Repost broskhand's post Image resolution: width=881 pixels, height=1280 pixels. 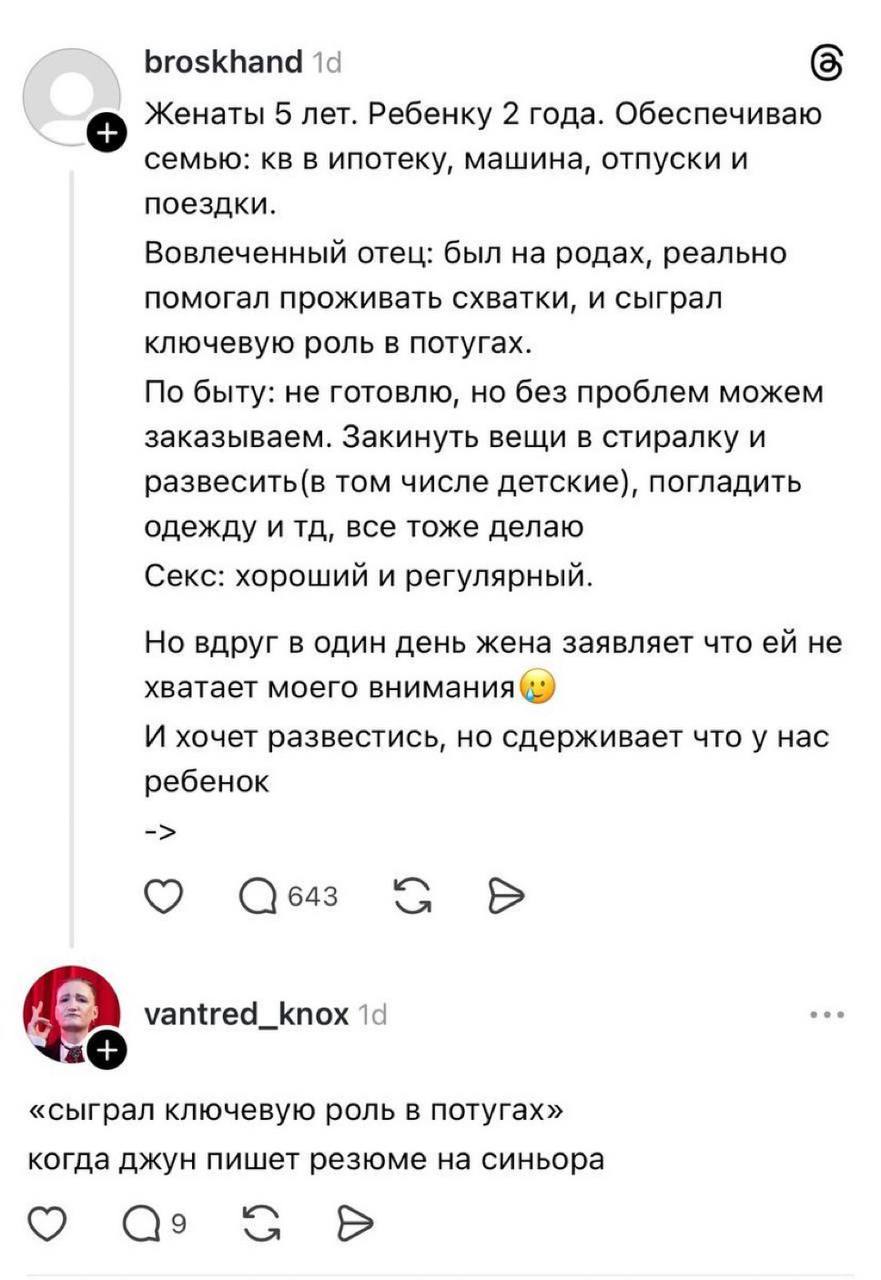[410, 896]
